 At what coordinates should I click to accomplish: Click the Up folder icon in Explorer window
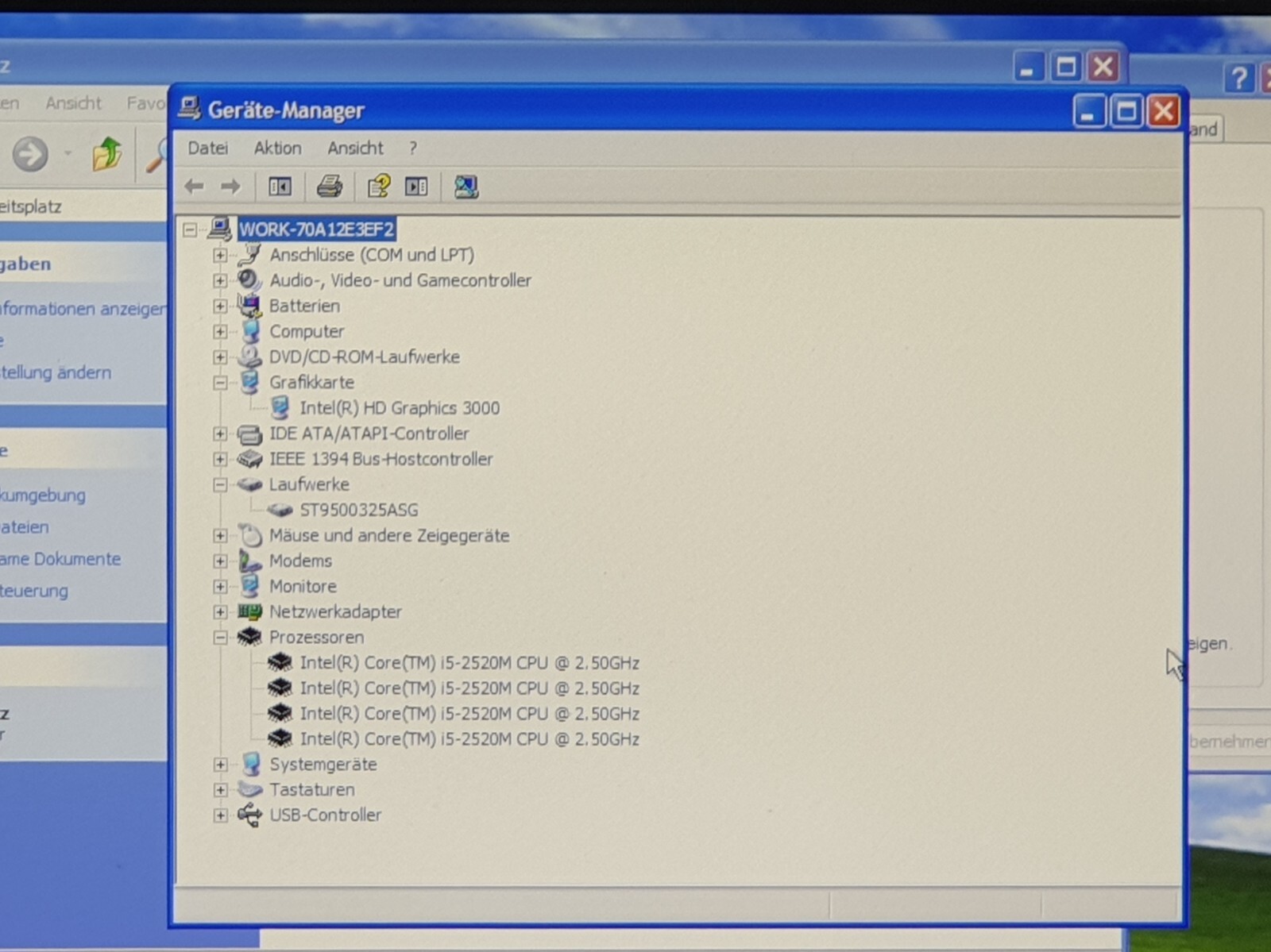click(106, 153)
